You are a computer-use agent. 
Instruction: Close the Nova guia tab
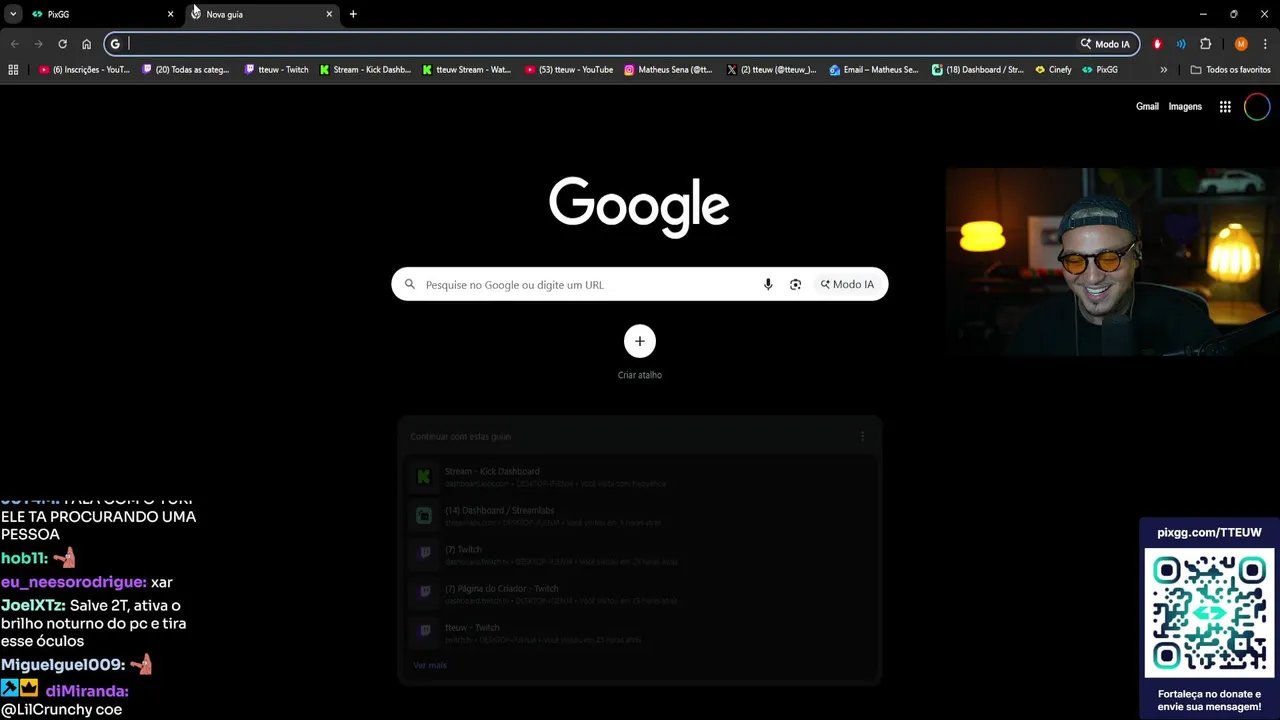pos(329,14)
